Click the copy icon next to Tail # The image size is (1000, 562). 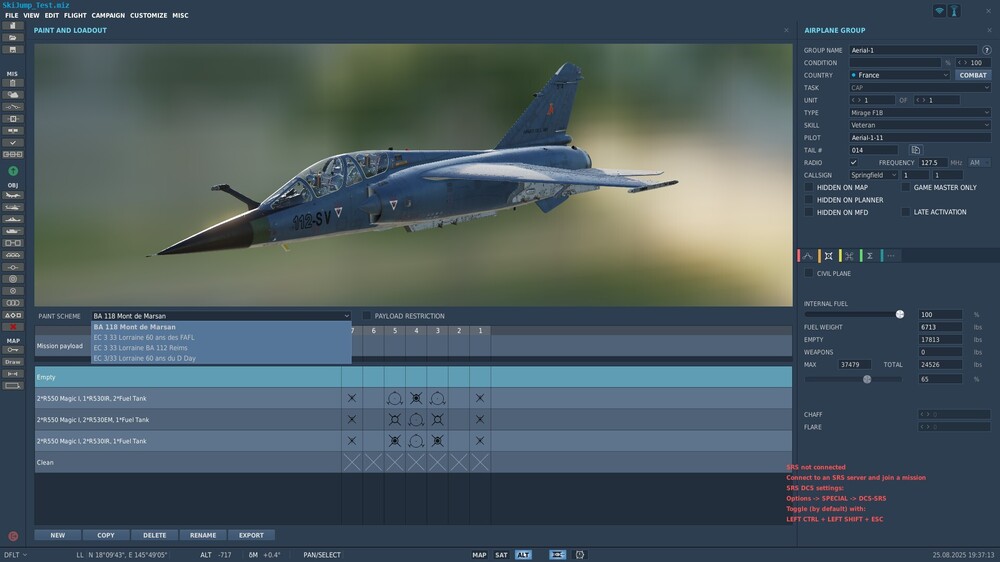915,150
